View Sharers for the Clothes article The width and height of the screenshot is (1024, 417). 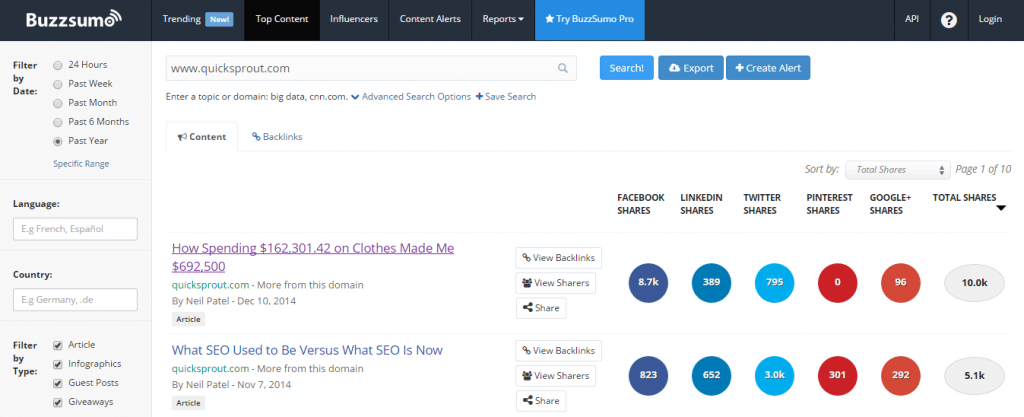(x=556, y=283)
